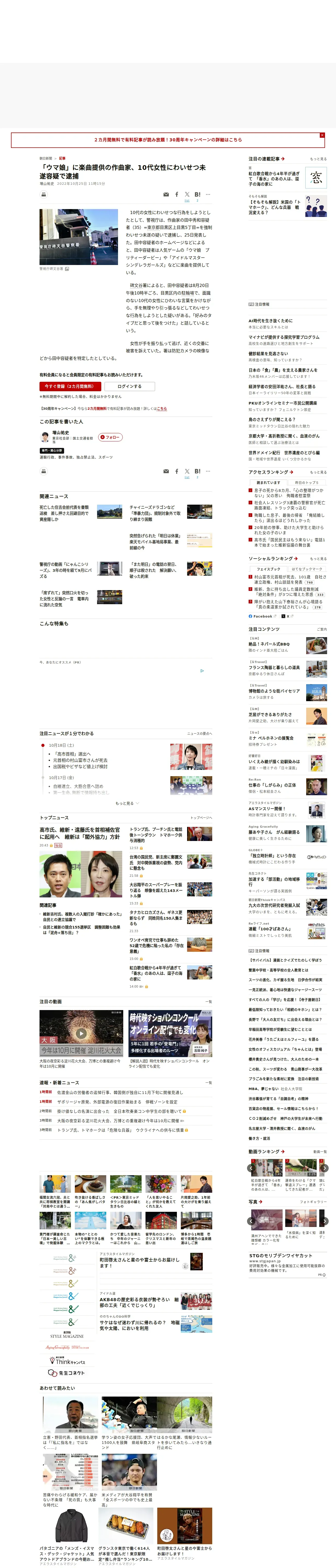Share article on Facebook at top
This screenshot has height=1568, width=336.
click(x=177, y=195)
